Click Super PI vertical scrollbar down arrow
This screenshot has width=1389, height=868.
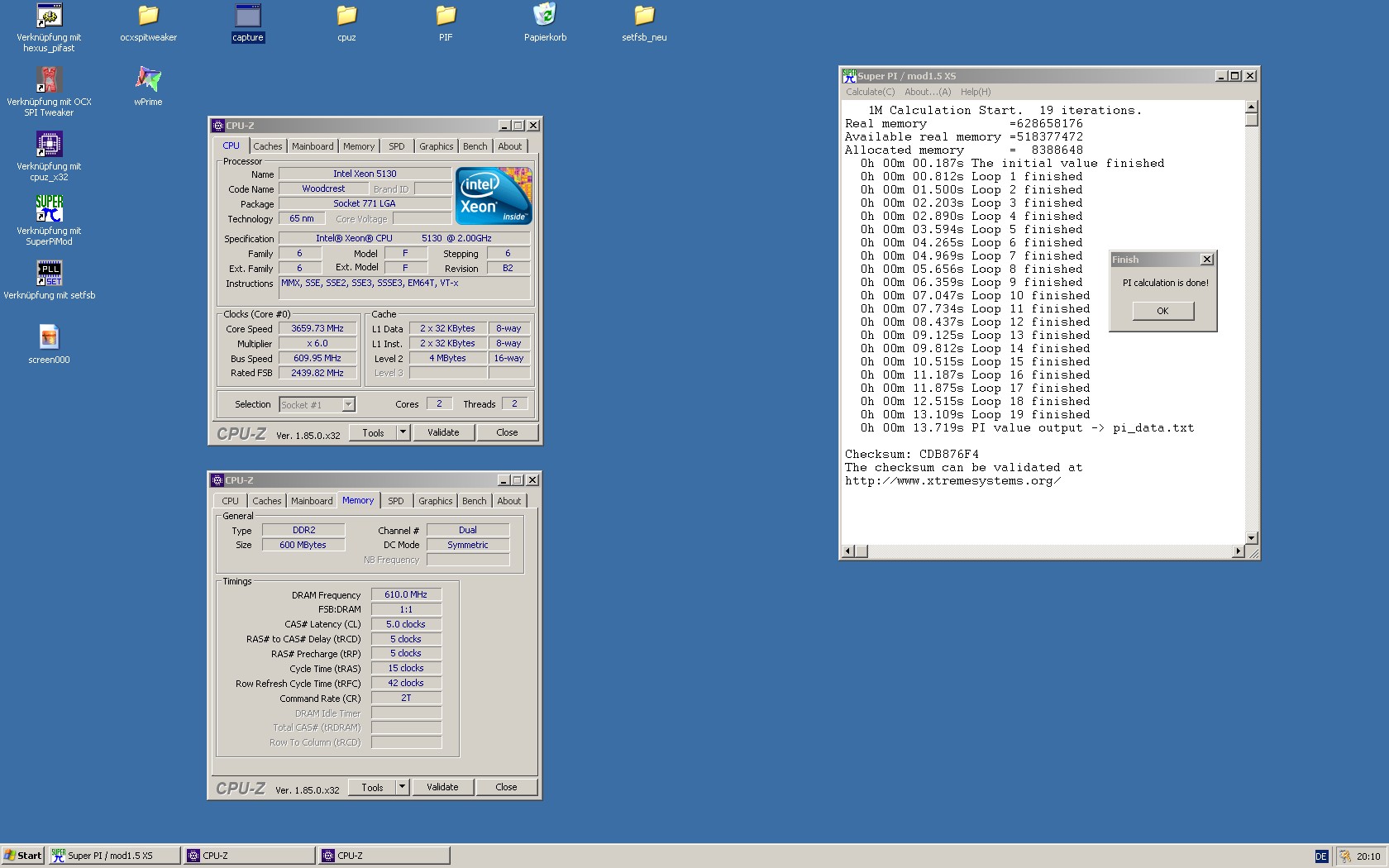point(1252,538)
